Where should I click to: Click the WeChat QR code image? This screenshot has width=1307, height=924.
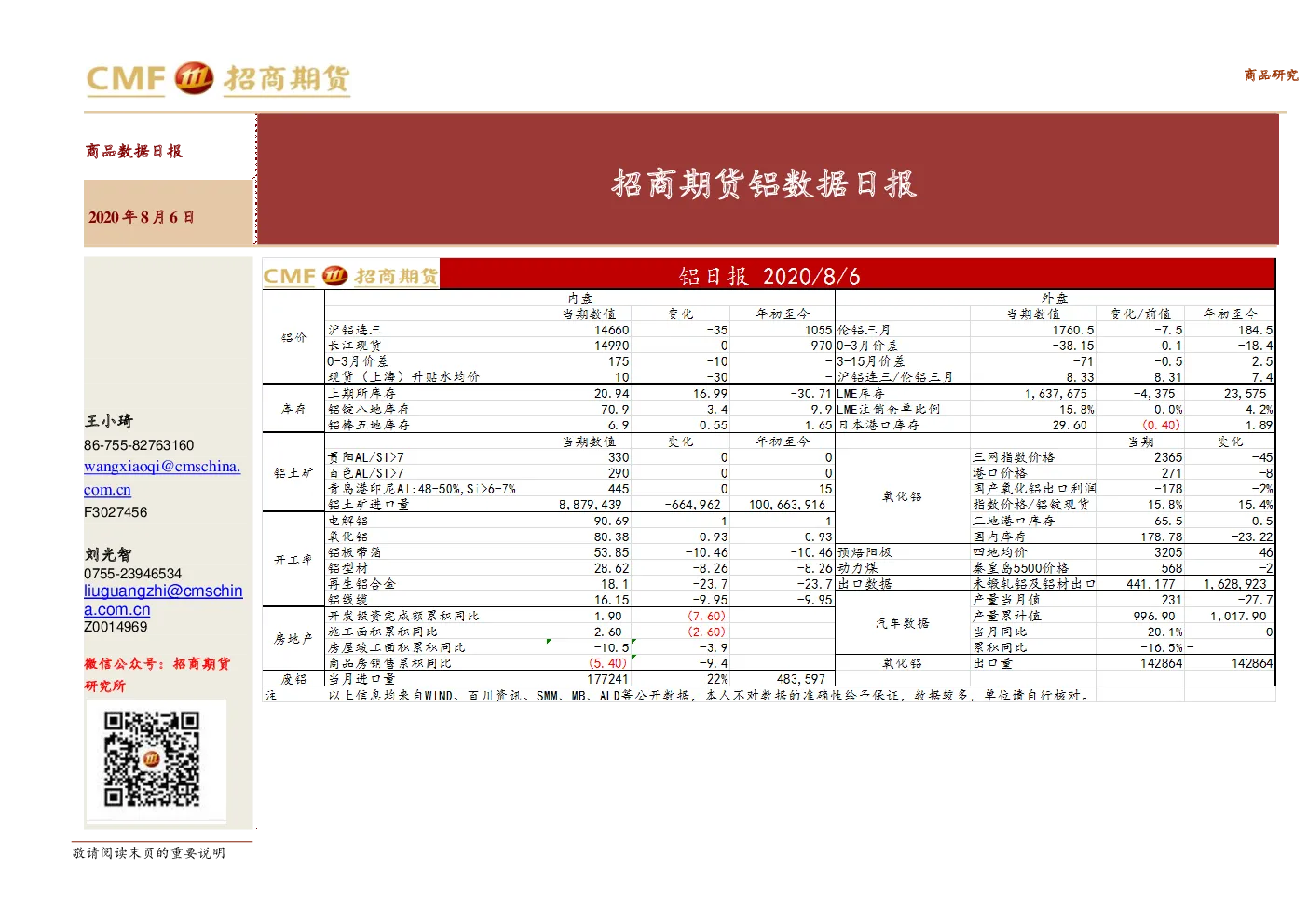coord(152,759)
